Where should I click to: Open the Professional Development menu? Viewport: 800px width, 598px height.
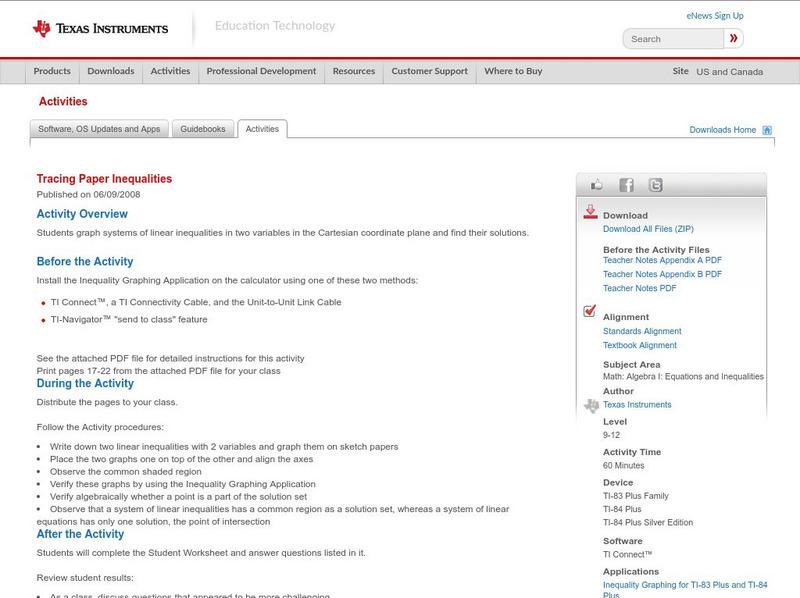click(261, 71)
